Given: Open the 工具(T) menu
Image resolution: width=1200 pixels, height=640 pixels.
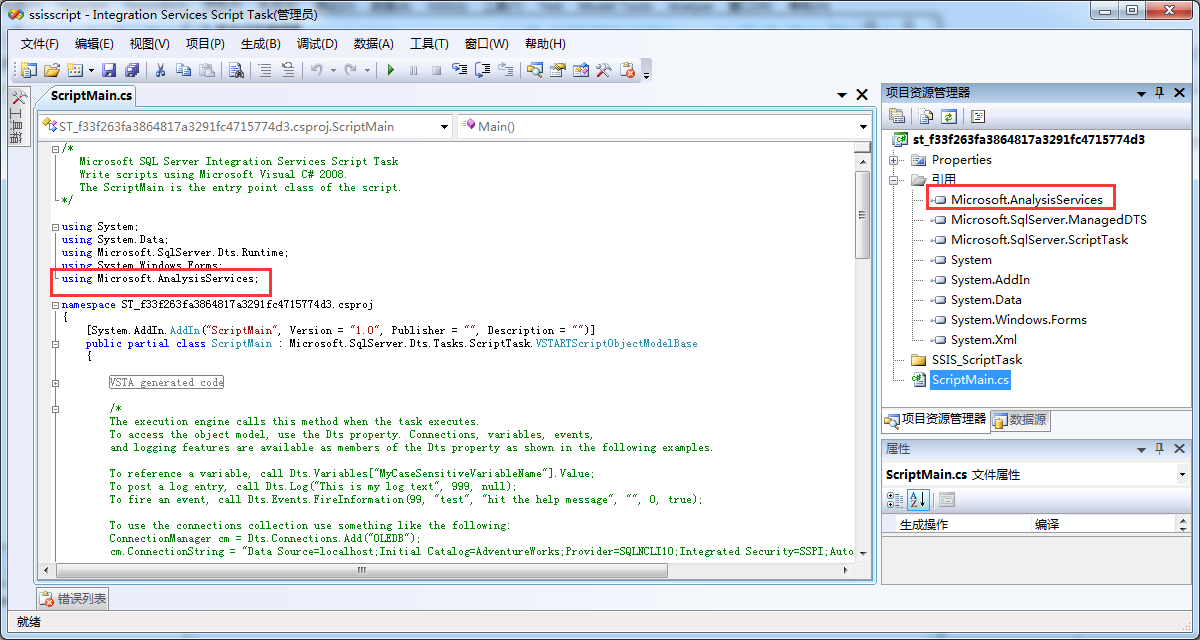Looking at the screenshot, I should [x=429, y=44].
